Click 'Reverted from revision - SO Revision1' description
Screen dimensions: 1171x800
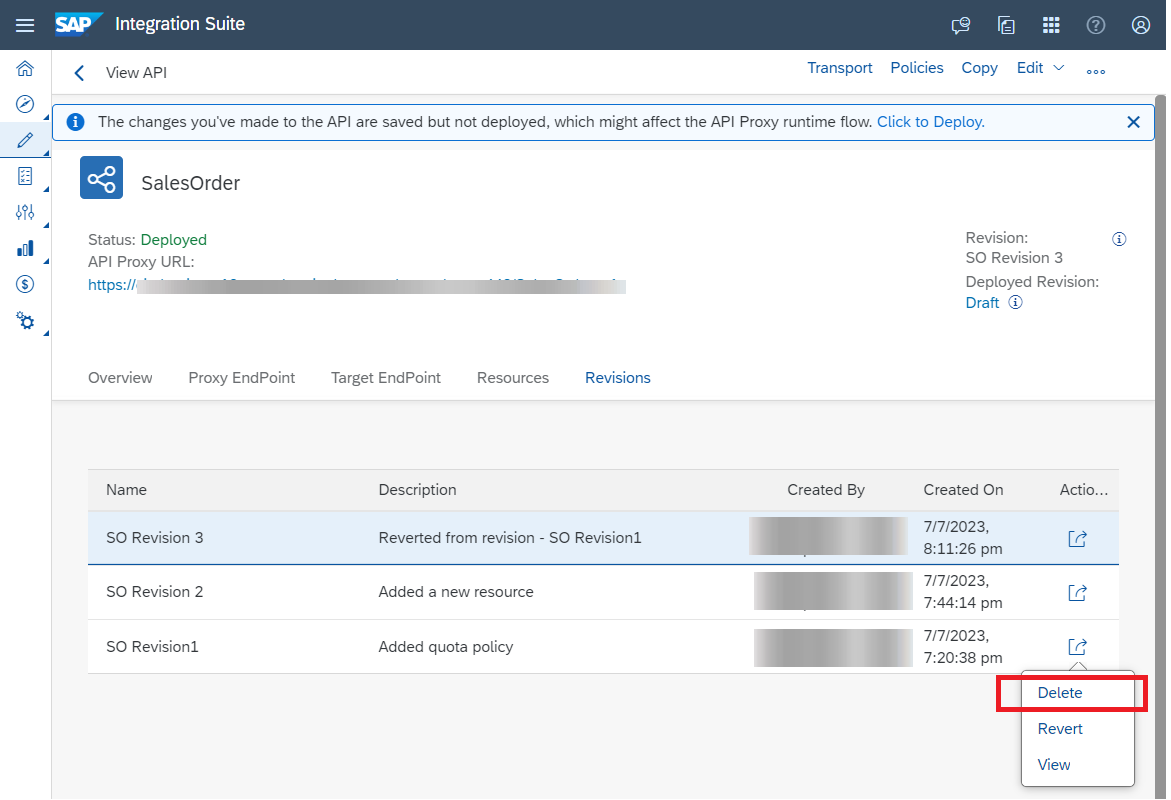click(x=509, y=538)
